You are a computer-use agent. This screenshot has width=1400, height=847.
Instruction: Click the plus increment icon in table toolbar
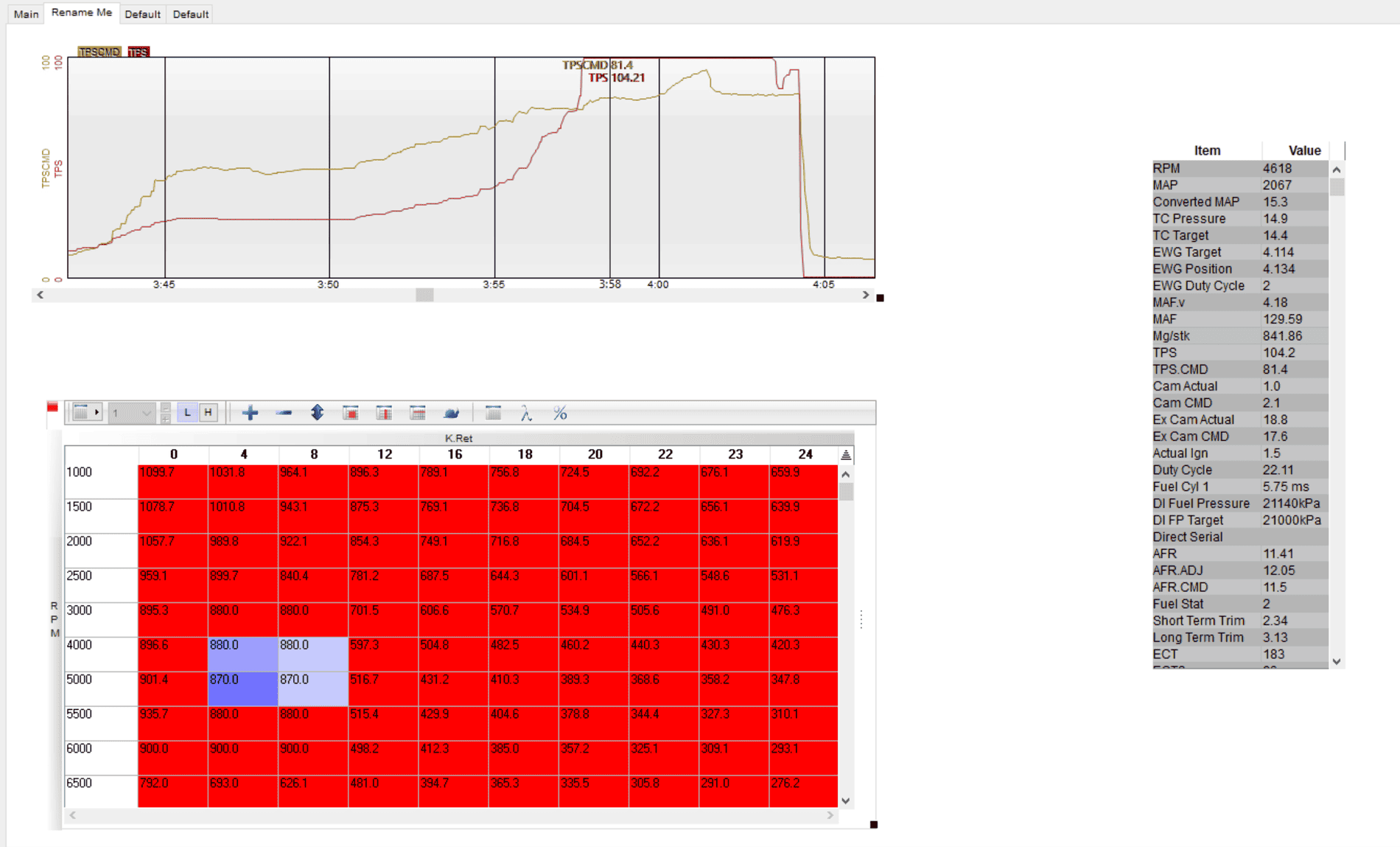pos(250,413)
